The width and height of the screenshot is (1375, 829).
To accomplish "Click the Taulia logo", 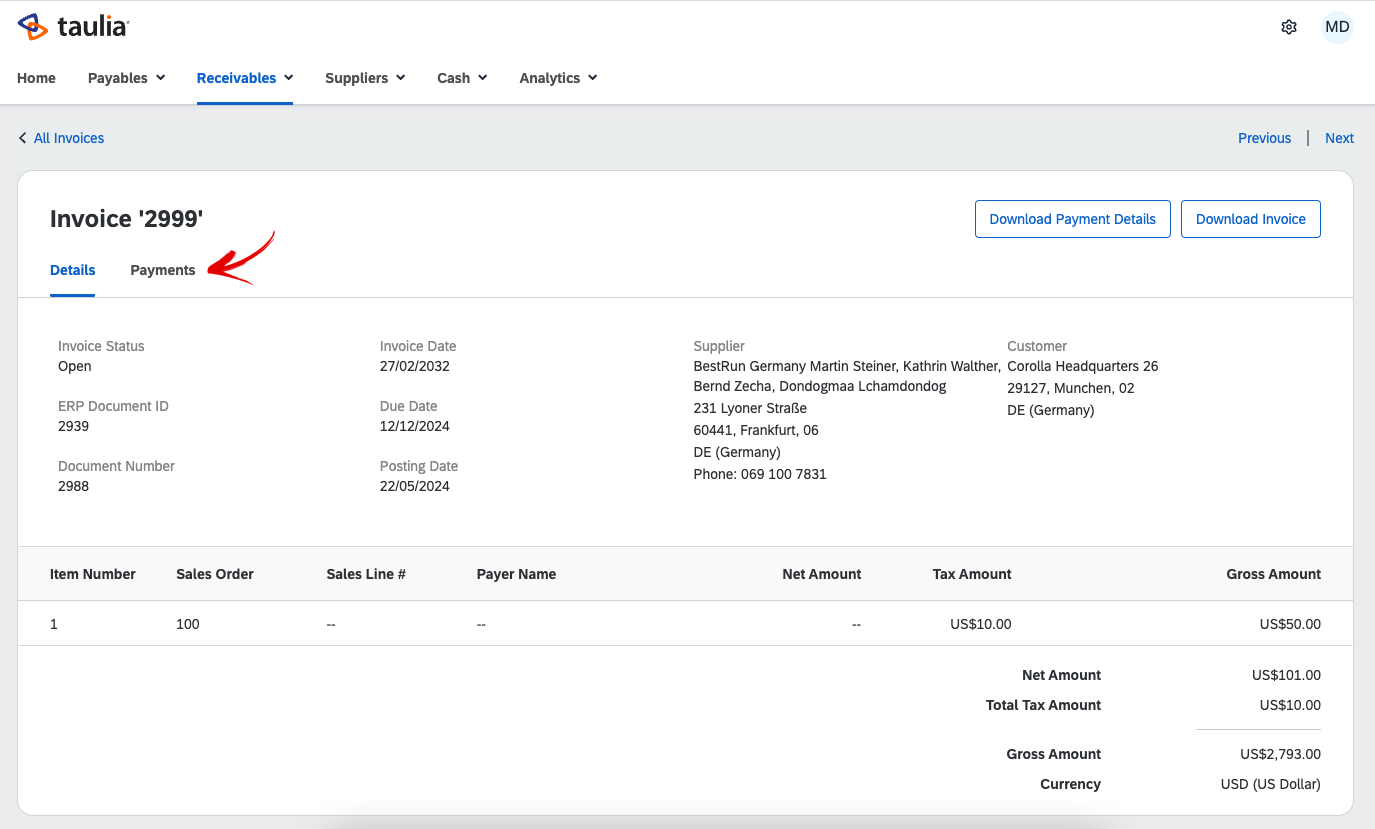I will 73,27.
